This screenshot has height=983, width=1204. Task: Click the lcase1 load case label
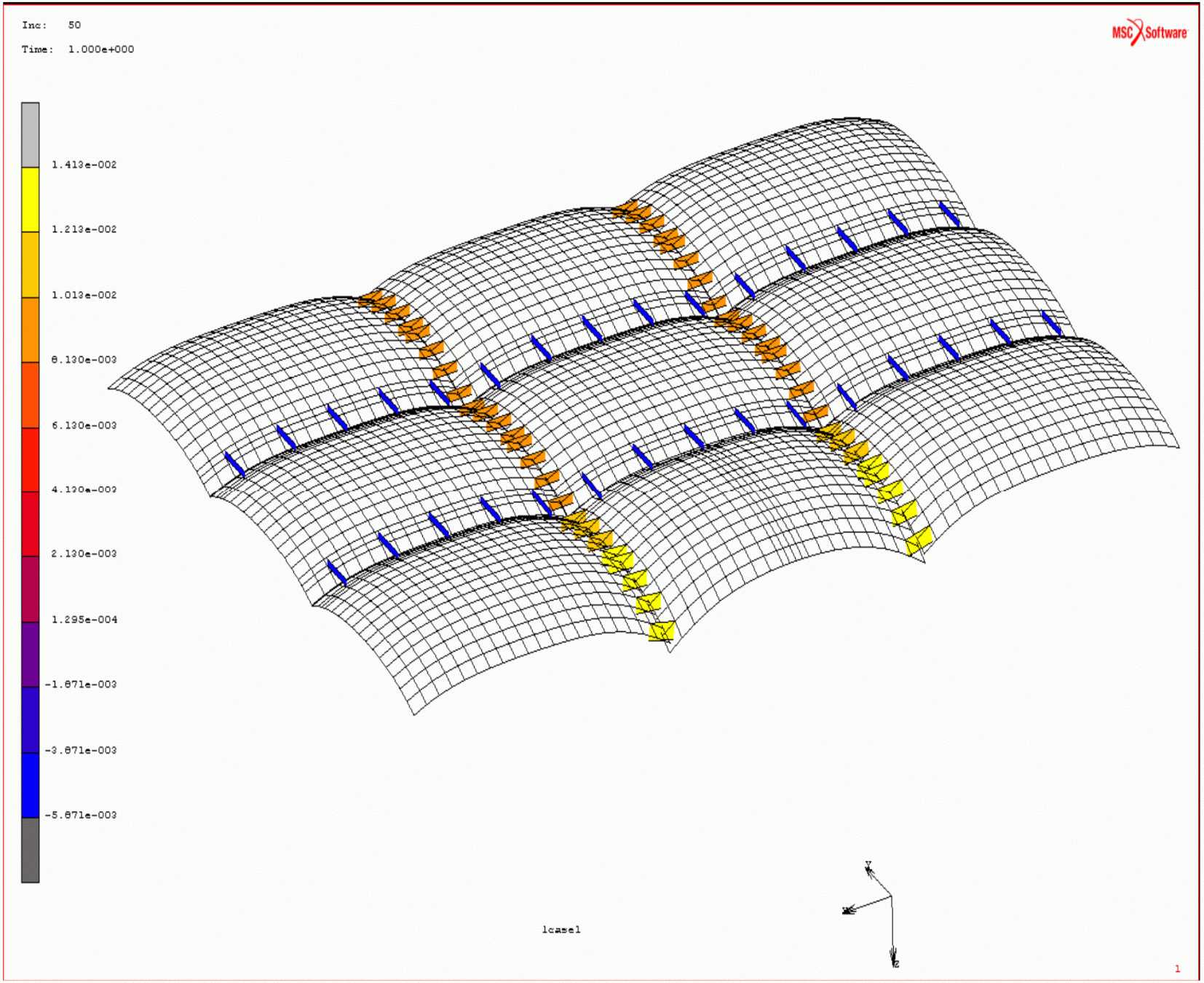pyautogui.click(x=561, y=929)
